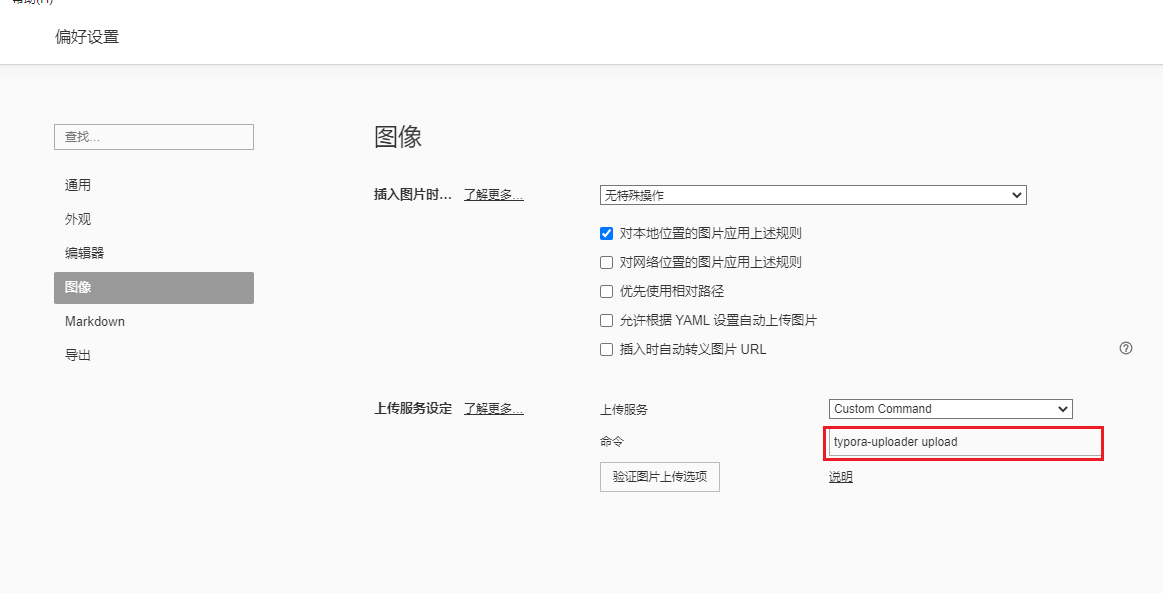This screenshot has height=593, width=1163.
Task: Enable applying rules to network images (对网络位置的图片应用上述规则)
Action: [607, 262]
